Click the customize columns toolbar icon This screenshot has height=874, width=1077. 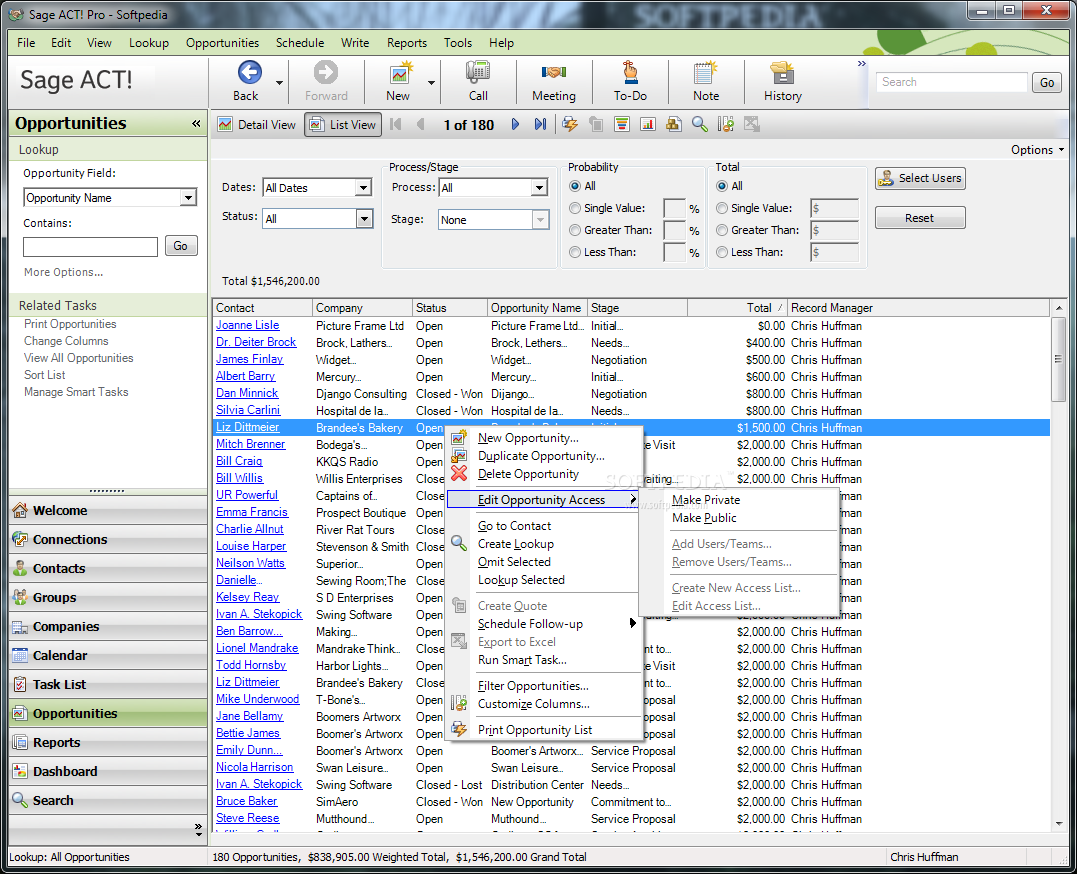726,124
